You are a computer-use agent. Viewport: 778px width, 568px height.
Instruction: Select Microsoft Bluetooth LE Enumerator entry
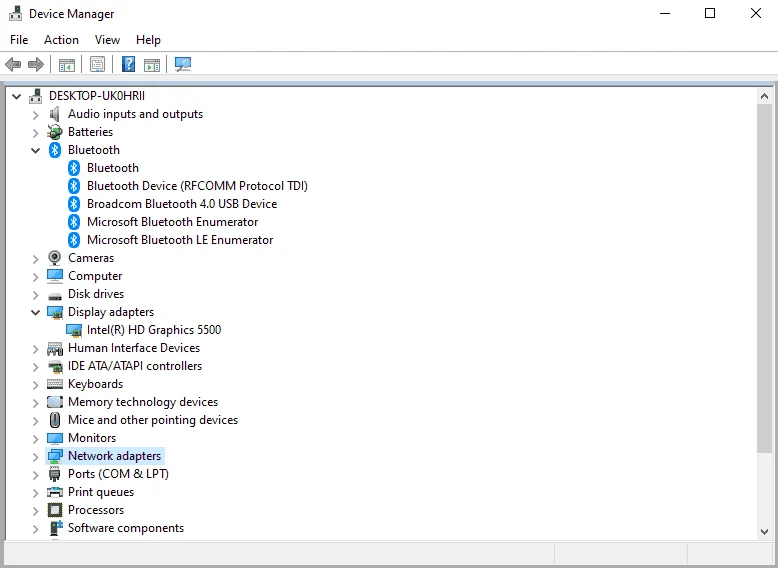pyautogui.click(x=180, y=240)
